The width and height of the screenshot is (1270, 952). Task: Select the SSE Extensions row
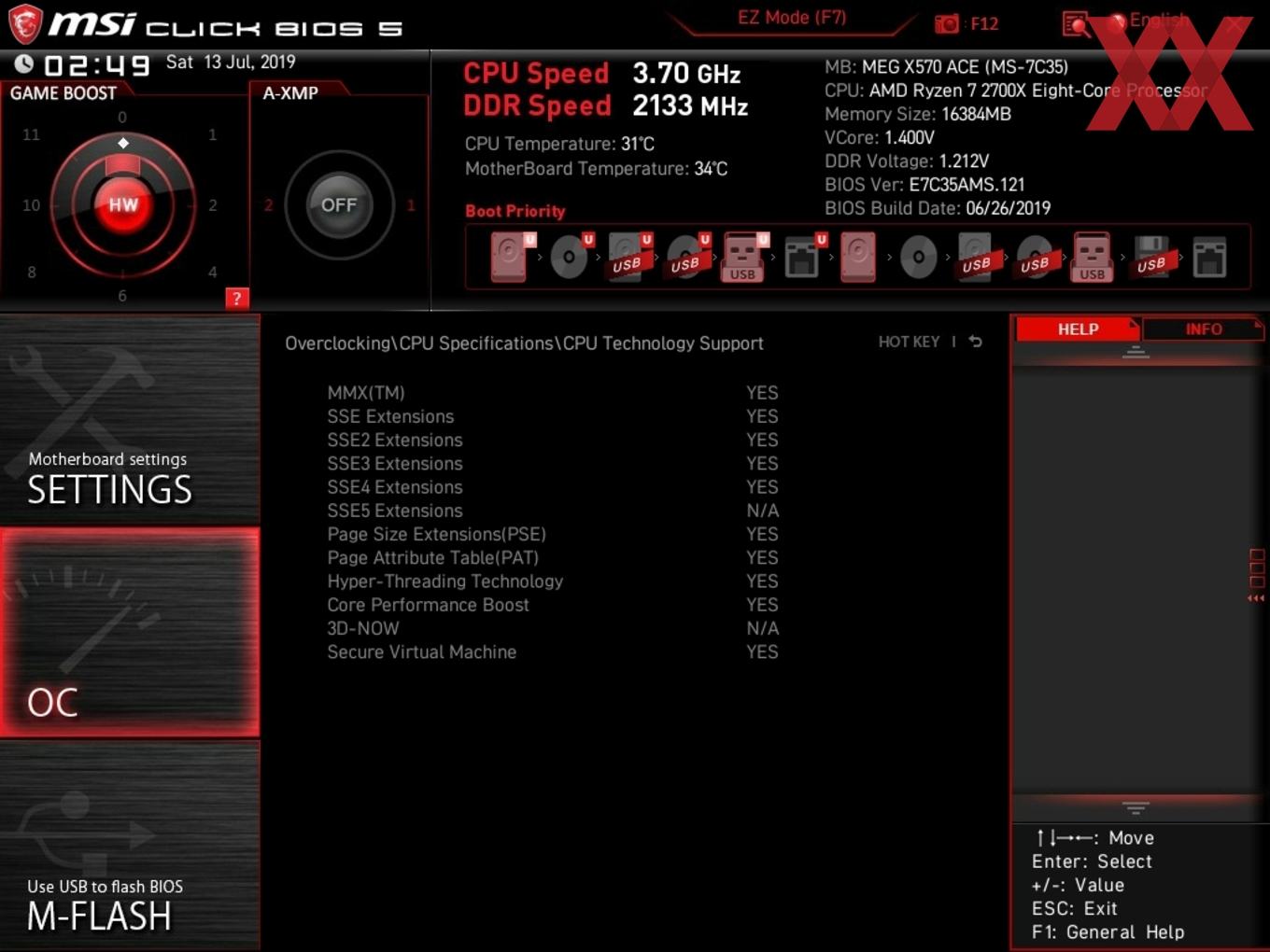(553, 416)
